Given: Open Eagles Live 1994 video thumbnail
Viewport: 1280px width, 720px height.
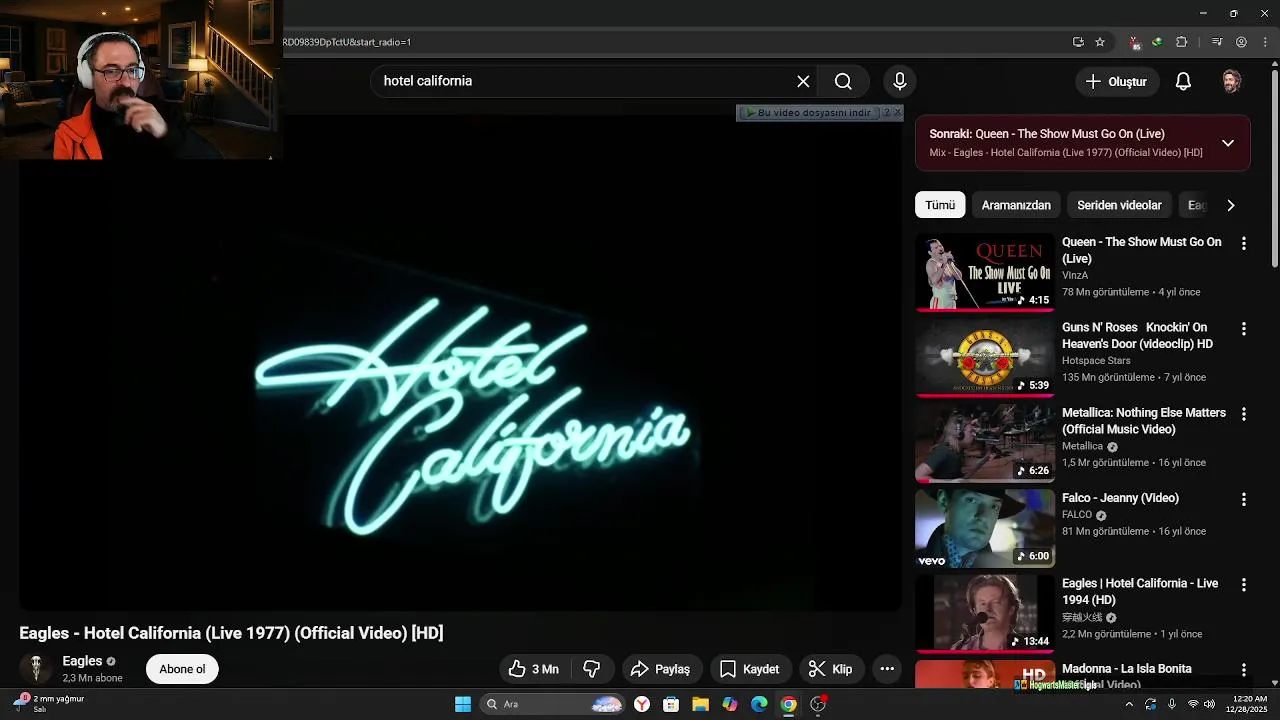Looking at the screenshot, I should coord(985,613).
